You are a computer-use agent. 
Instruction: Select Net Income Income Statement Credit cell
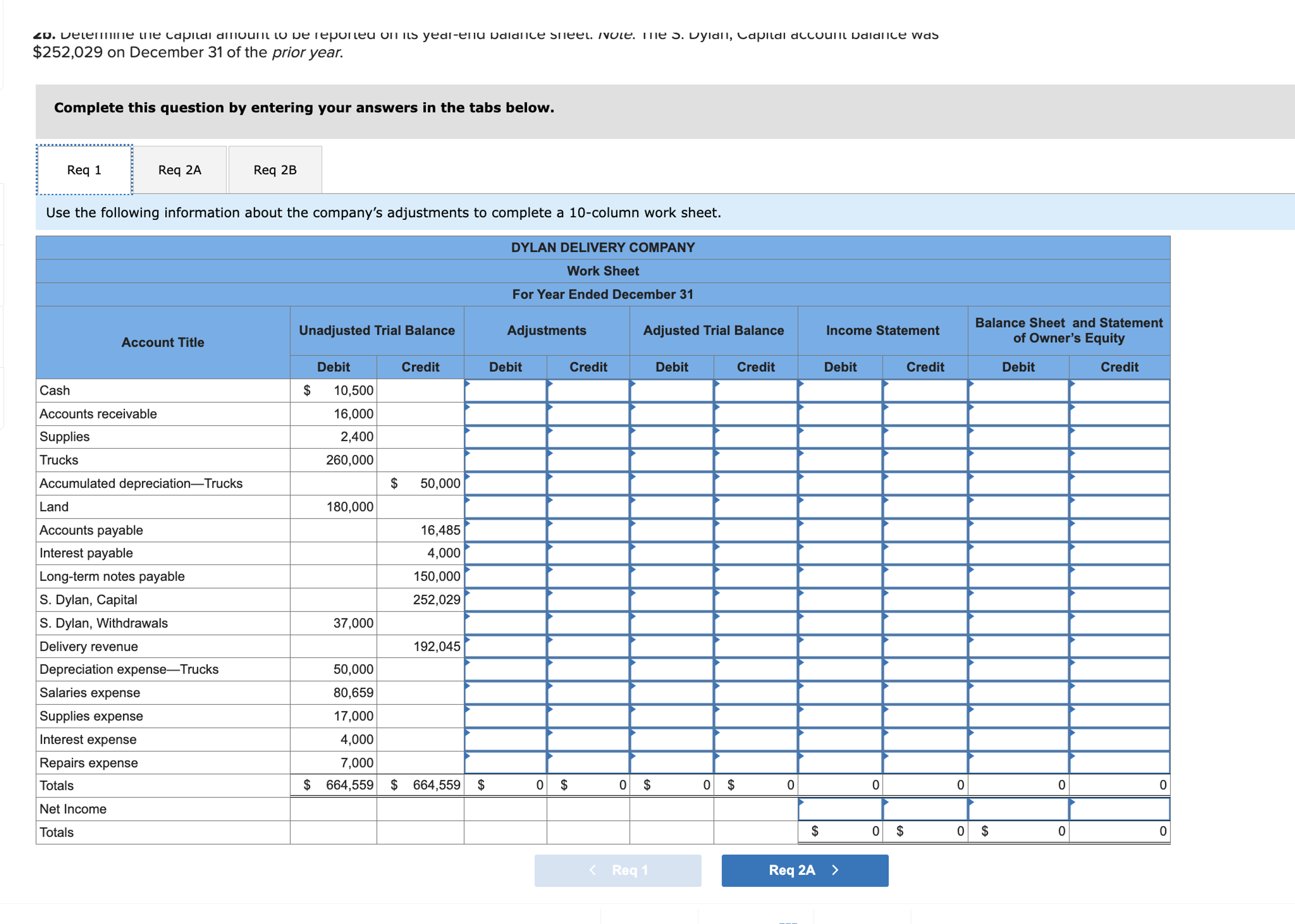(925, 809)
